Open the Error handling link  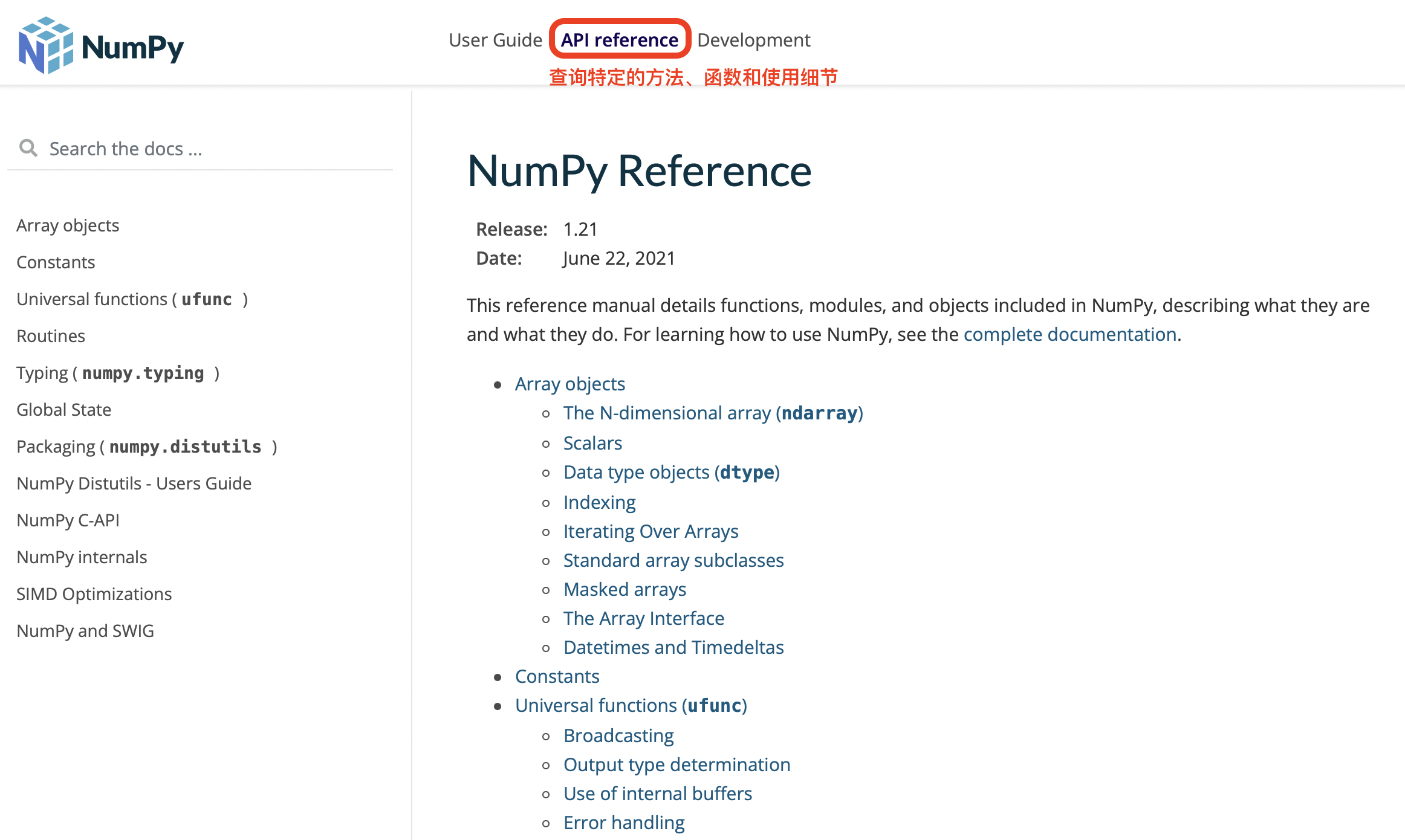(x=624, y=822)
